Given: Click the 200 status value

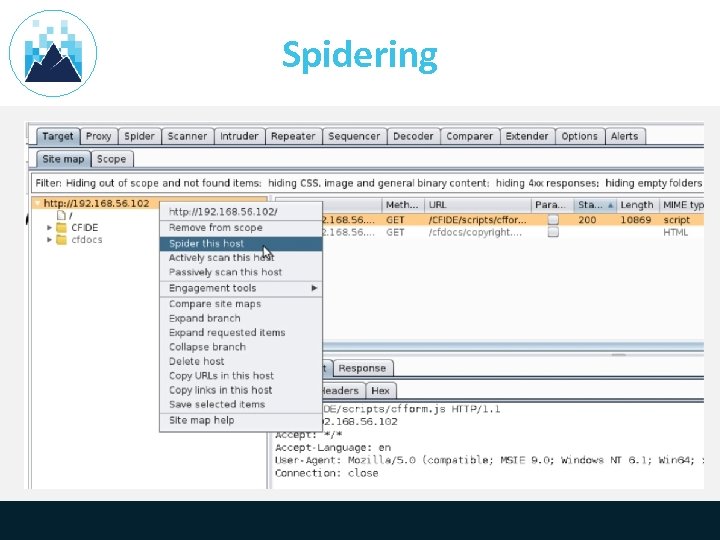Looking at the screenshot, I should pos(587,219).
